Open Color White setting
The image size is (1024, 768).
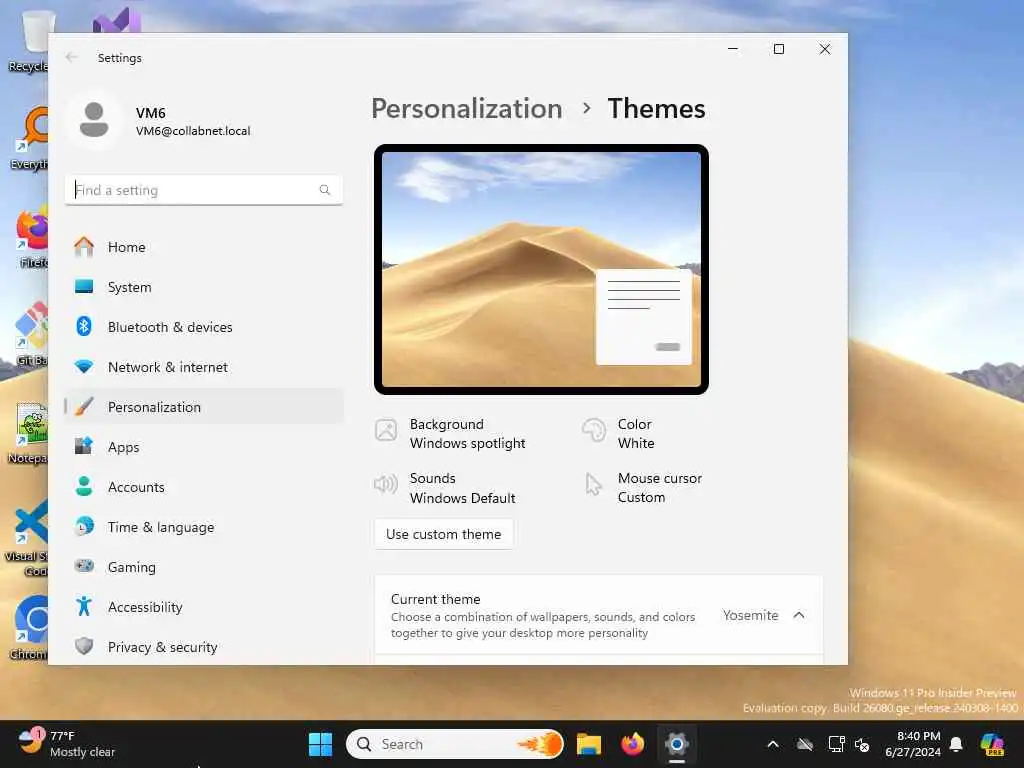pyautogui.click(x=619, y=434)
